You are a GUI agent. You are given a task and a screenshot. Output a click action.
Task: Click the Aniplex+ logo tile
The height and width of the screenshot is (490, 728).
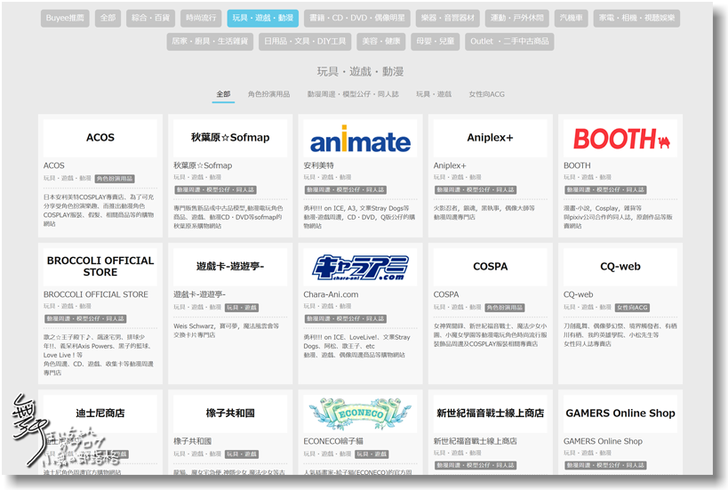[x=490, y=138]
